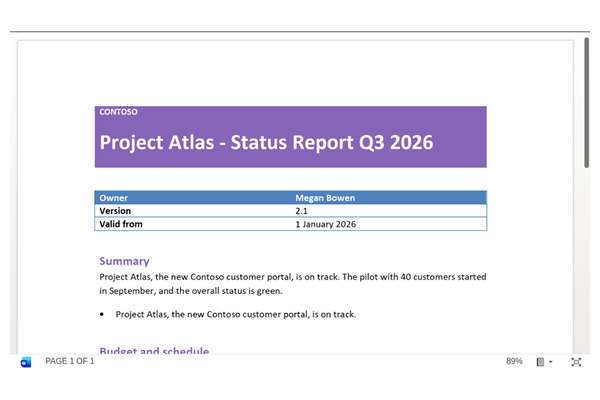Viewport: 600px width, 400px height.
Task: Click the 2.1 version value
Action: click(x=302, y=211)
